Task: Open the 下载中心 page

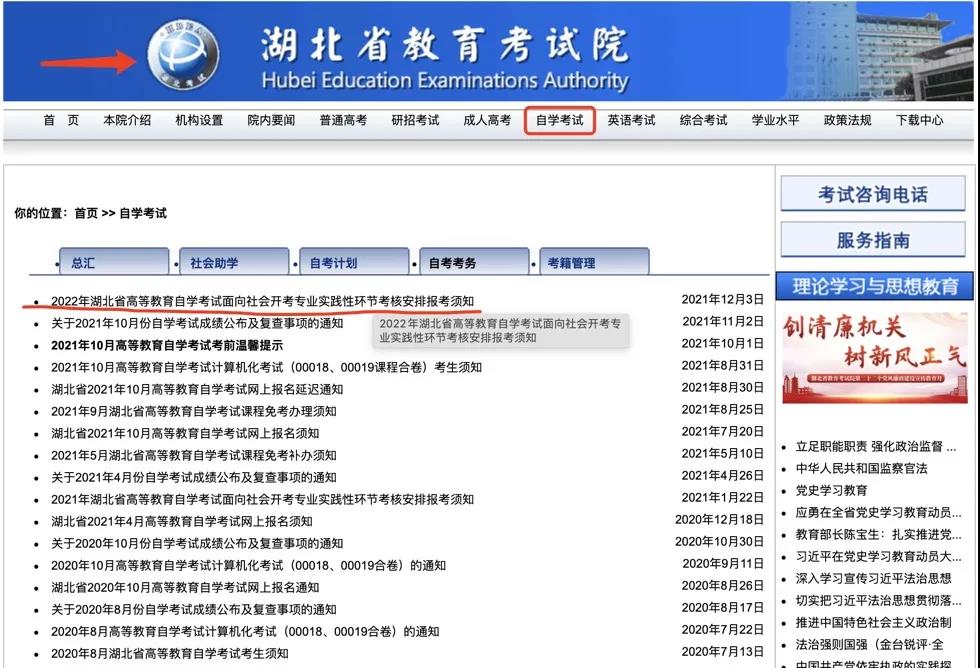Action: tap(919, 120)
